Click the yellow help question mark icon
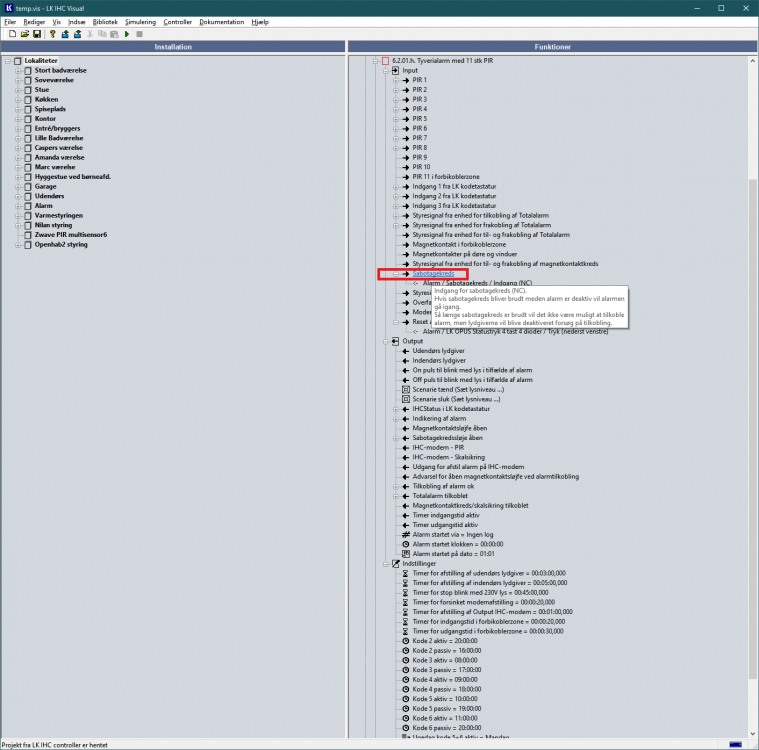This screenshot has width=759, height=750. click(x=52, y=34)
